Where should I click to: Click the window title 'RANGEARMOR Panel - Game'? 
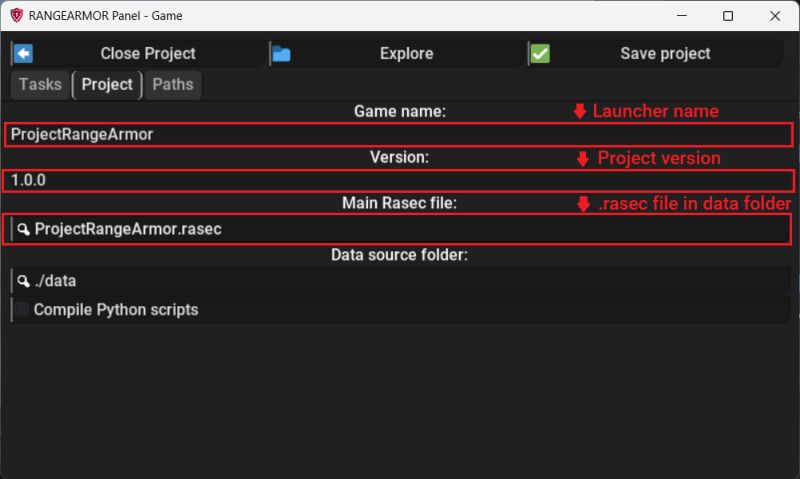(x=105, y=16)
